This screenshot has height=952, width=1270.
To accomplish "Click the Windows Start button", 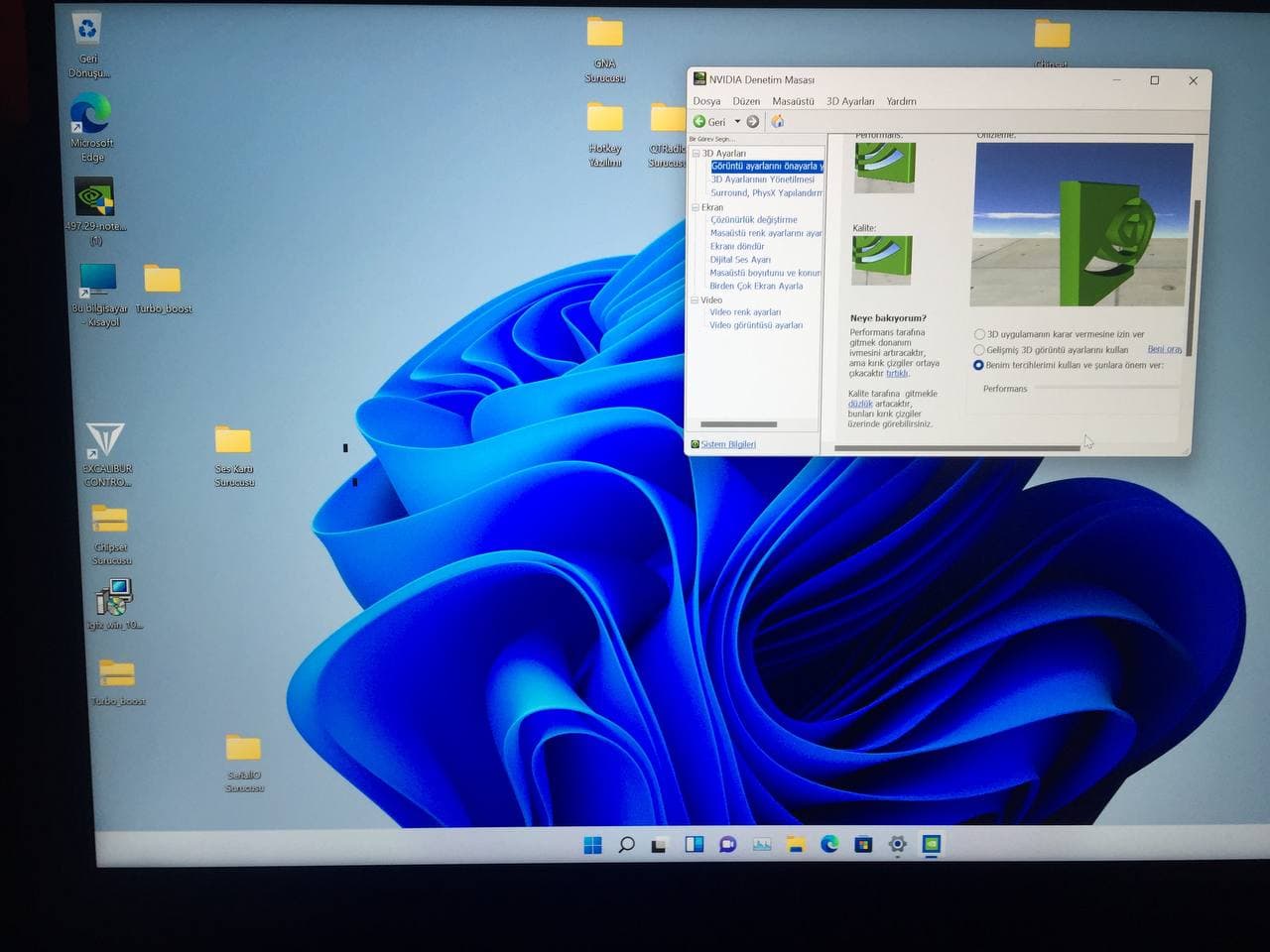I will click(x=592, y=845).
